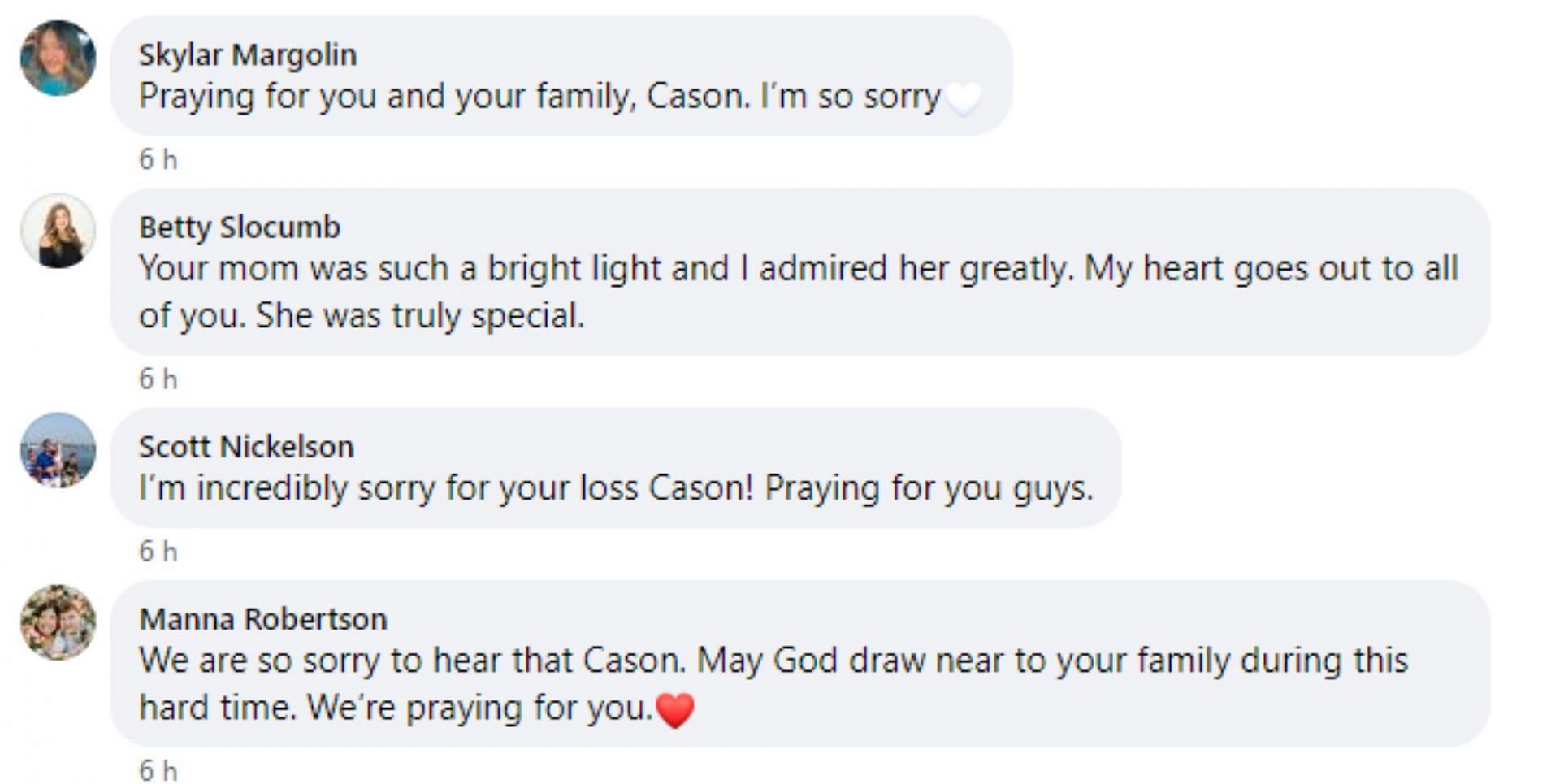Click the white heart emoji
This screenshot has height=784, width=1560.
964,98
